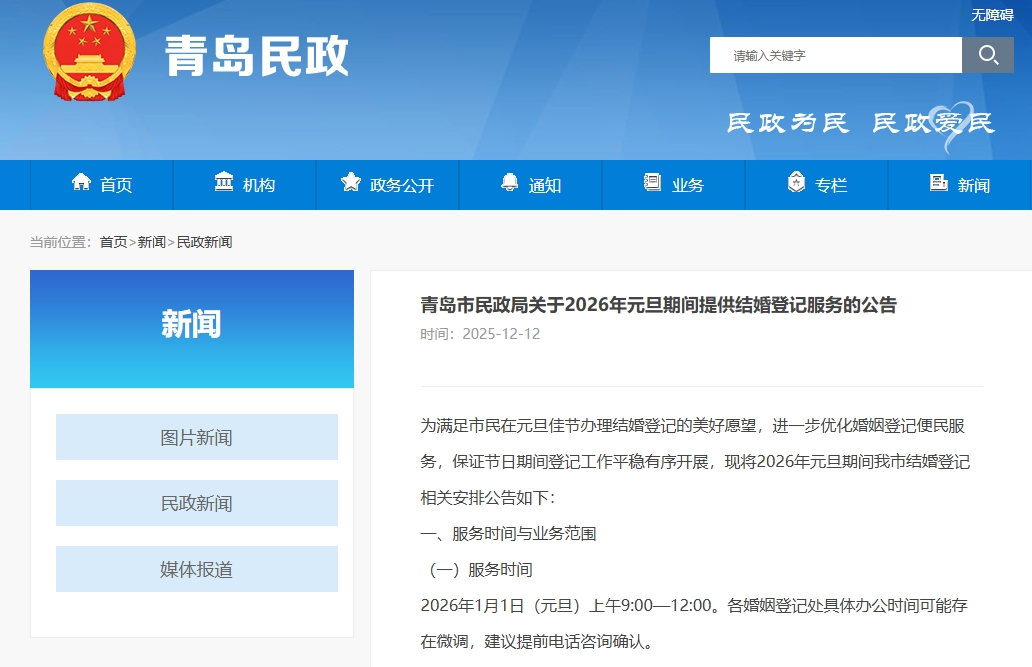Click the national emblem logo
This screenshot has height=667, width=1032.
pyautogui.click(x=88, y=55)
